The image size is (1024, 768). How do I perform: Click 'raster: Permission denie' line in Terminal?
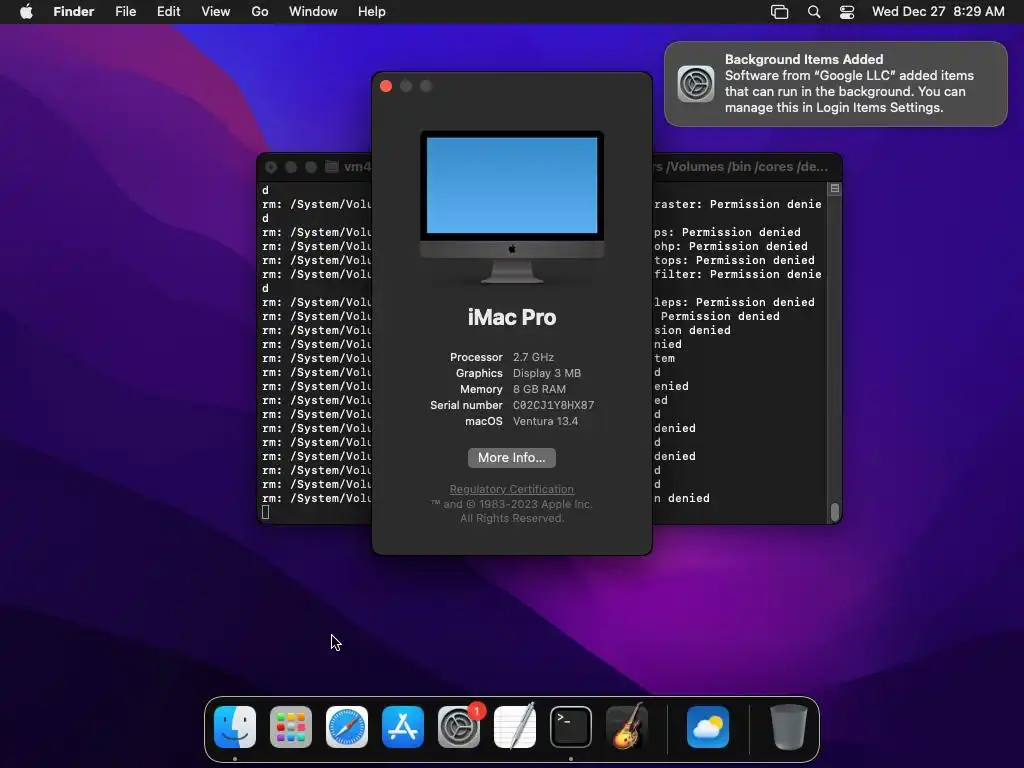coord(738,204)
